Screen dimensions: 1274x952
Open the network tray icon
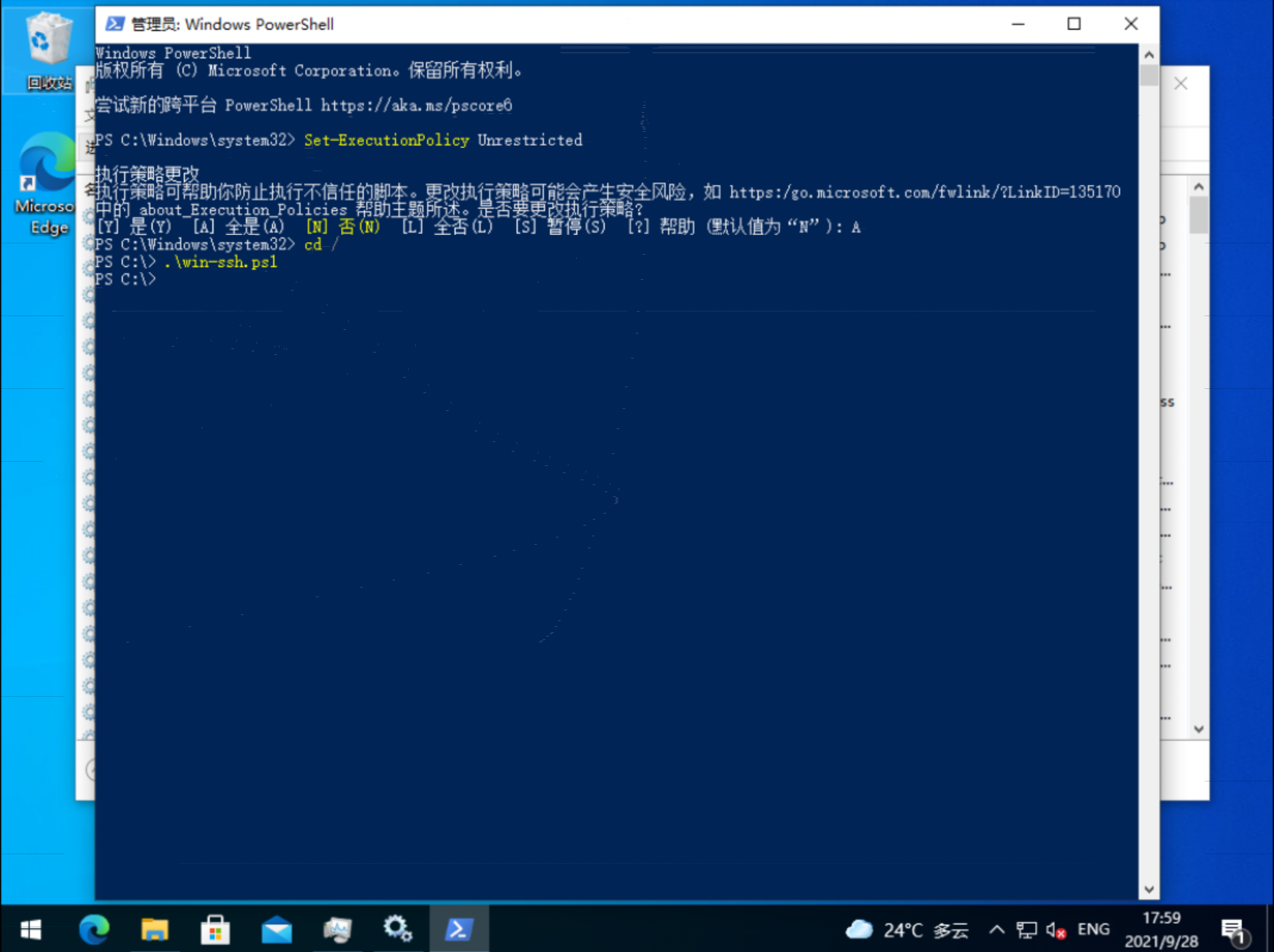click(1026, 930)
